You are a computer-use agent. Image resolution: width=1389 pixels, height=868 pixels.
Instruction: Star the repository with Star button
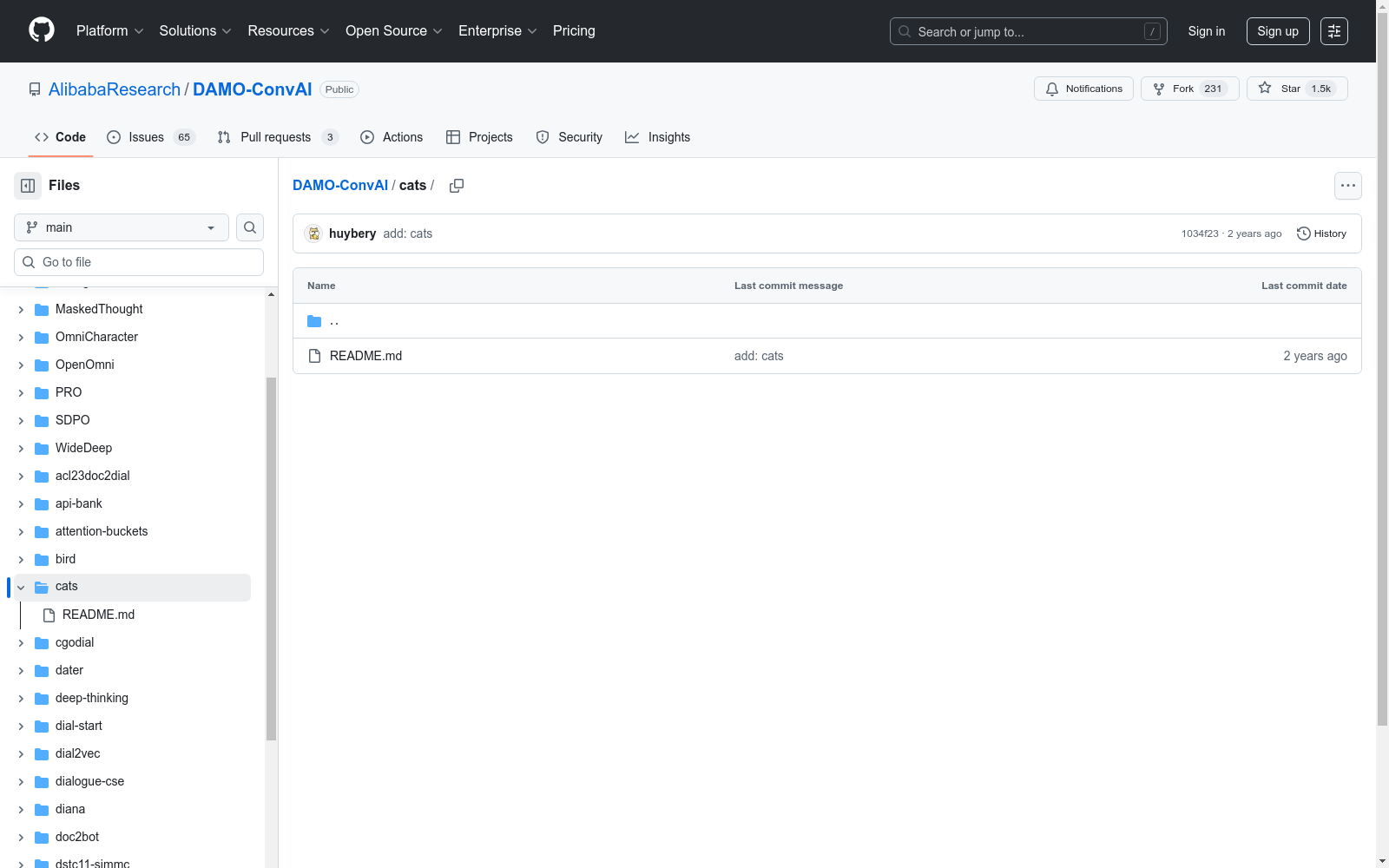pyautogui.click(x=1297, y=89)
